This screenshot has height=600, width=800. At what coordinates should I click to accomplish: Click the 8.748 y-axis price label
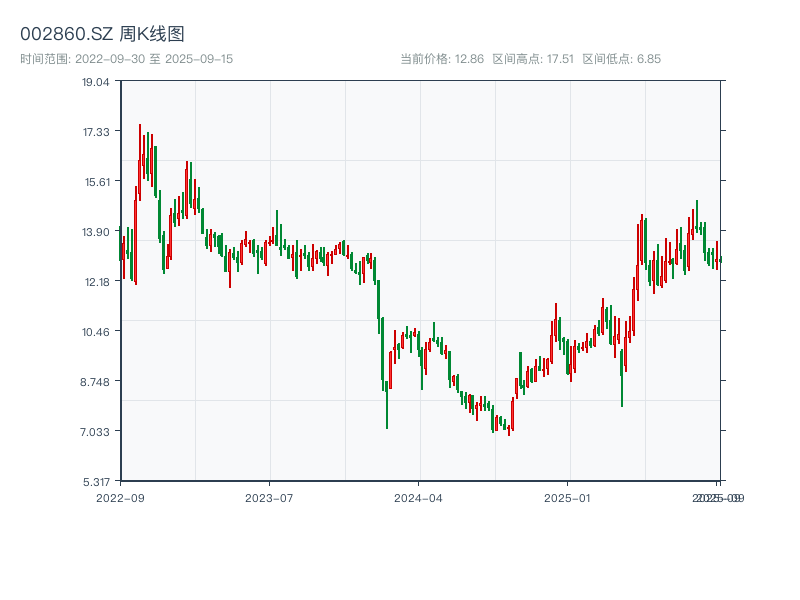96,382
